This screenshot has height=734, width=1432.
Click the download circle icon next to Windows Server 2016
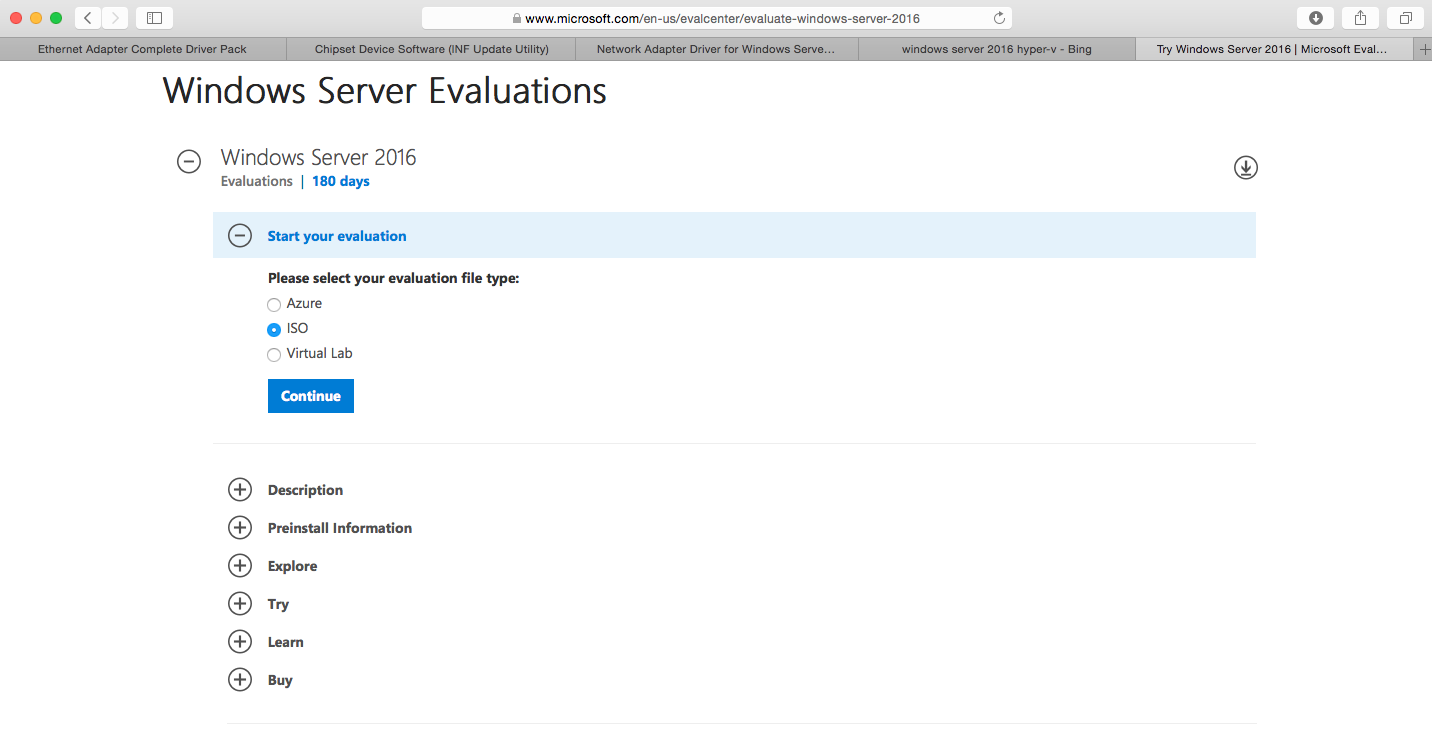point(1245,167)
